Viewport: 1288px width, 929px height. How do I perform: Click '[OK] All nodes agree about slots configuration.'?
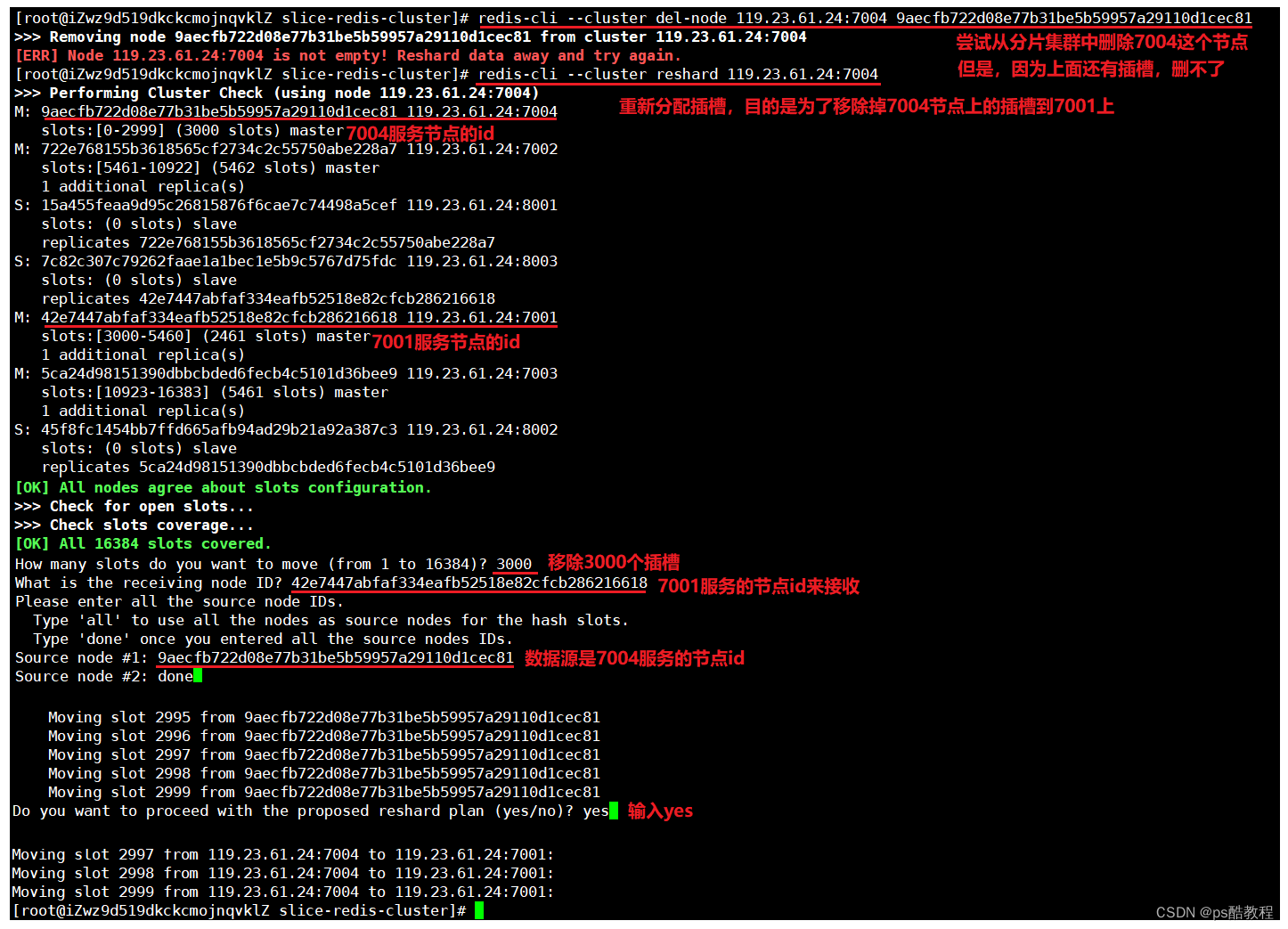[x=224, y=487]
